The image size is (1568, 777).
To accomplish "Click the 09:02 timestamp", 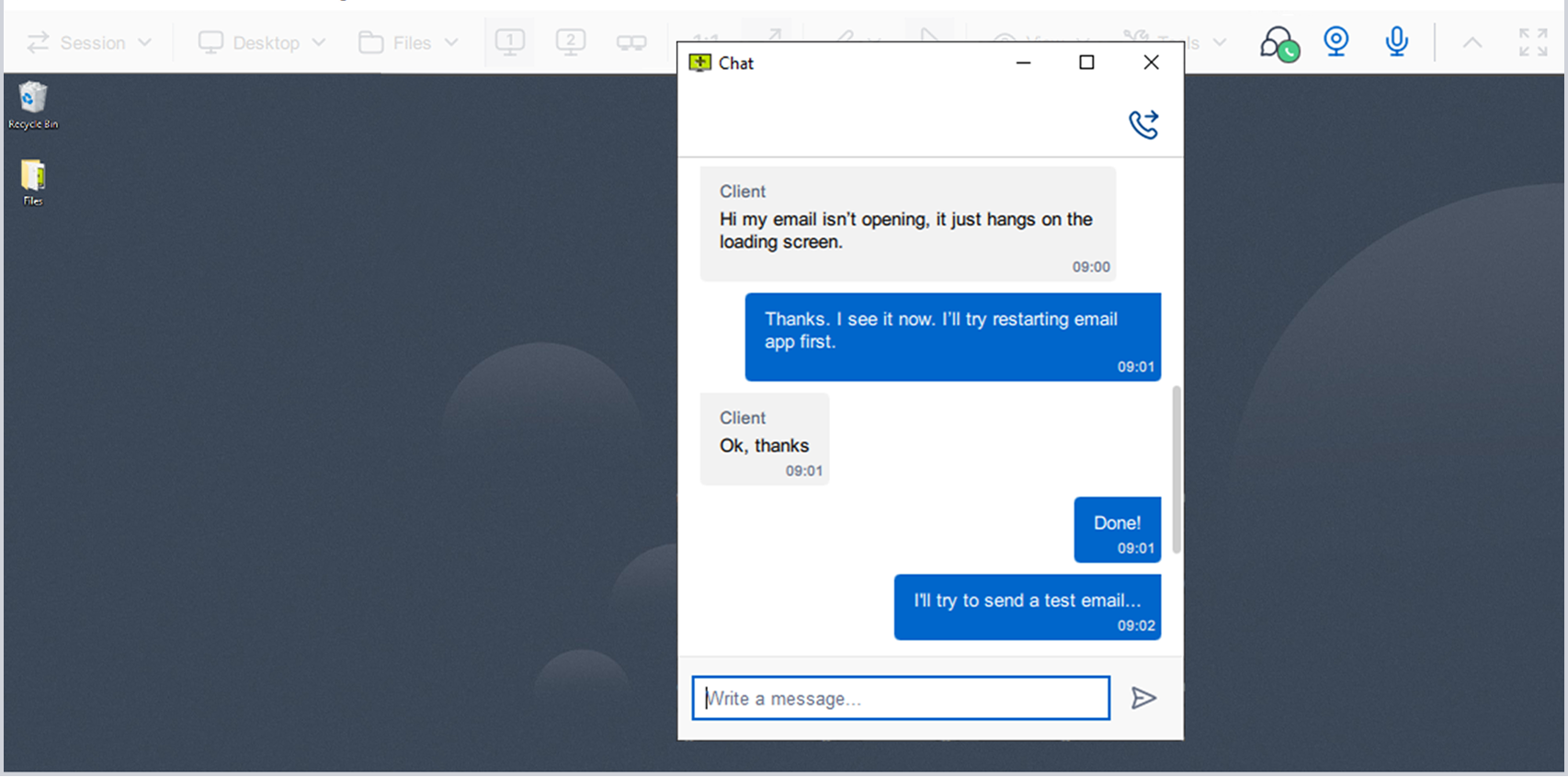I will tap(1136, 625).
